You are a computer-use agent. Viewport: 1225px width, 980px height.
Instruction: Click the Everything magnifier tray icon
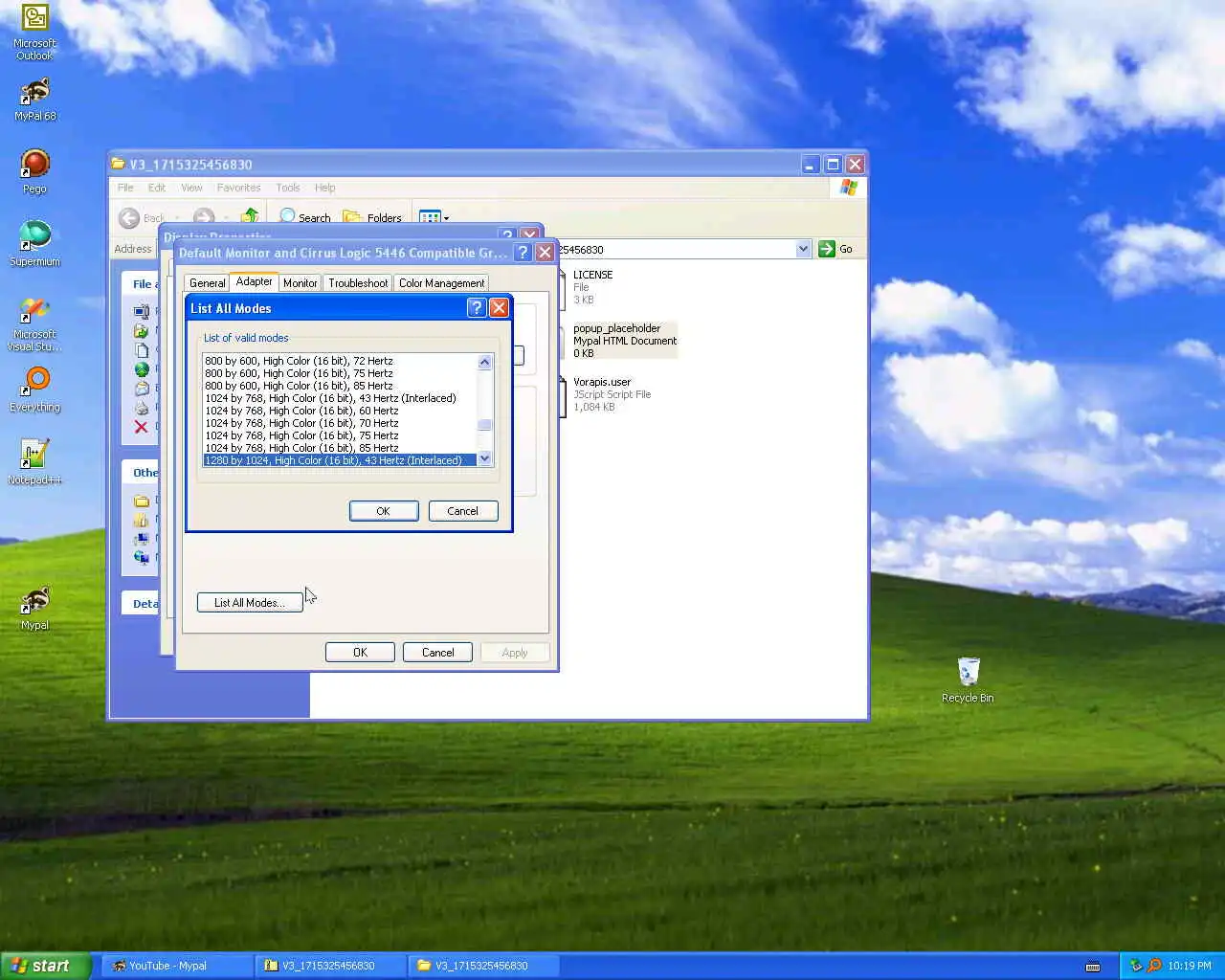click(x=1154, y=966)
